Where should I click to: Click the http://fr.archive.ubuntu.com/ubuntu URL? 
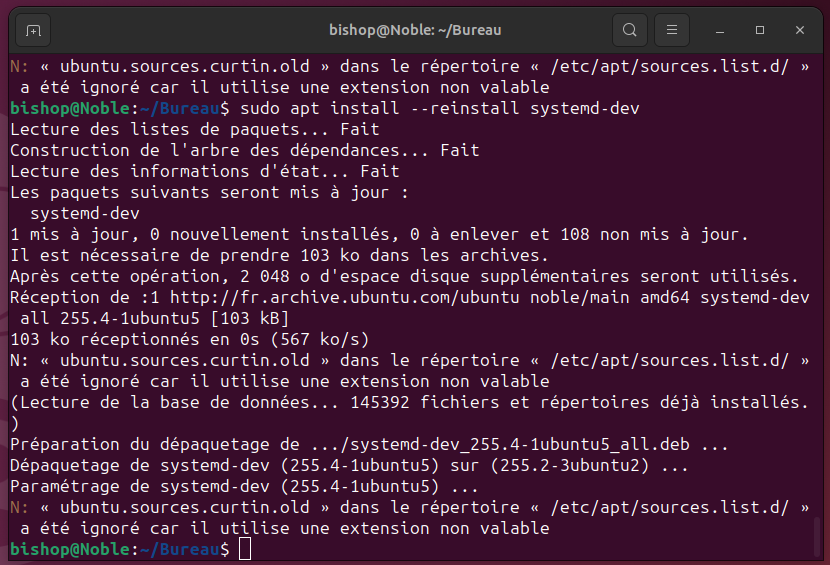pos(345,298)
